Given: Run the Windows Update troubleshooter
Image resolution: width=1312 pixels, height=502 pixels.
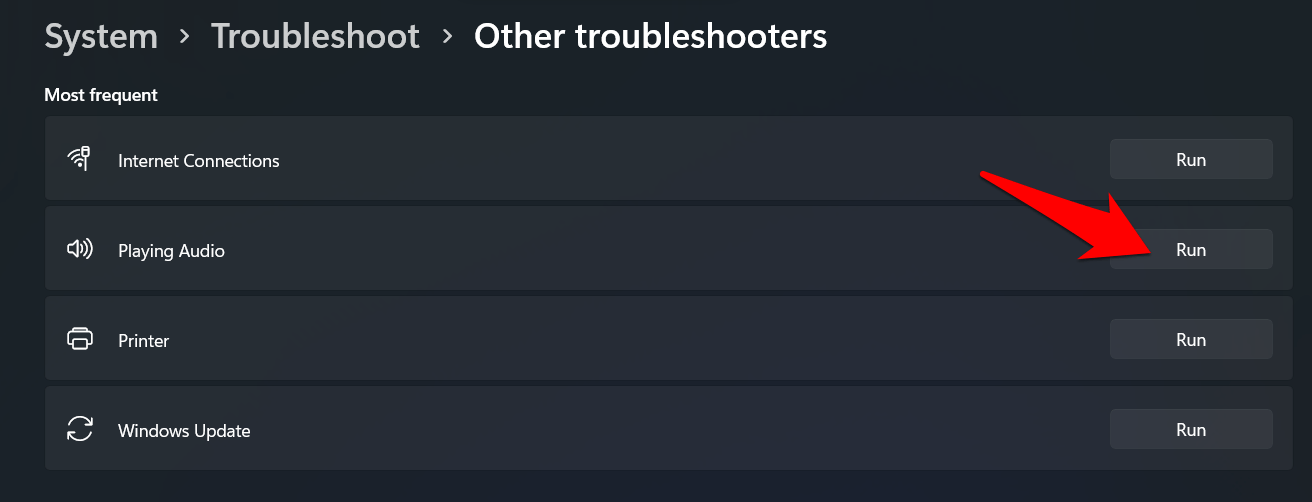Looking at the screenshot, I should click(x=1190, y=429).
